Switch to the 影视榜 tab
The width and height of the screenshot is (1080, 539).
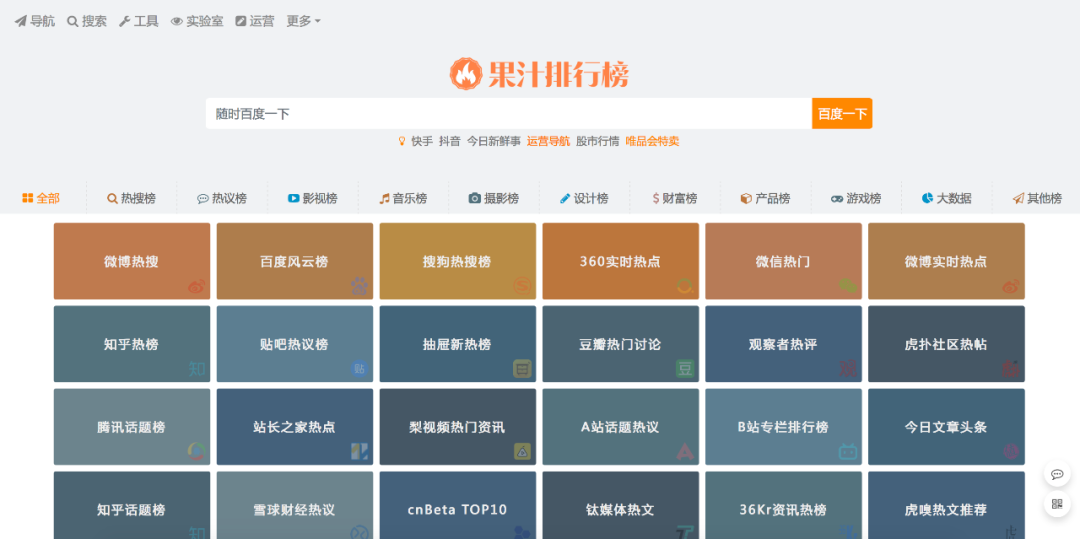(313, 198)
